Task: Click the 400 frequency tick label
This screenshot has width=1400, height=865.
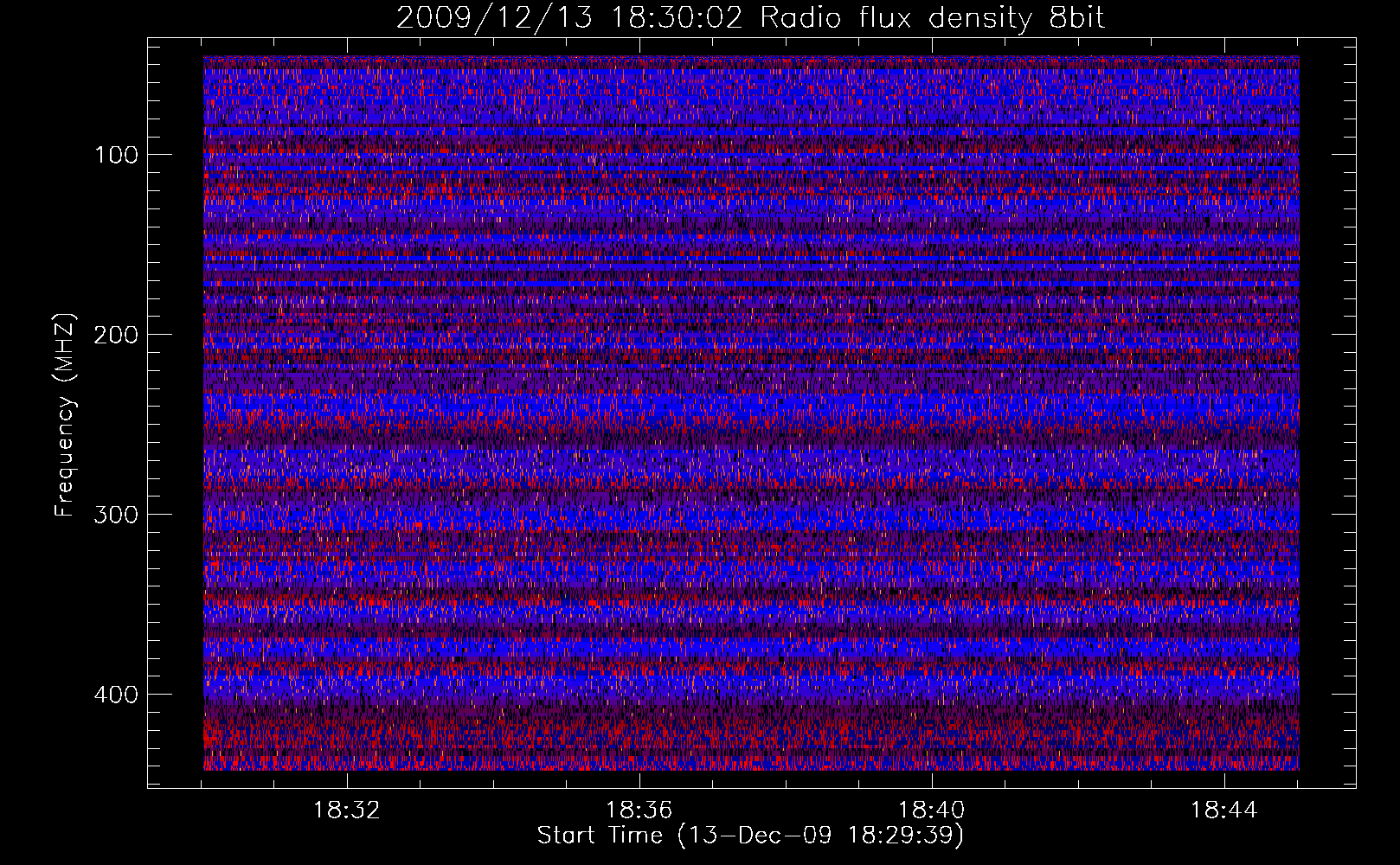Action: [116, 695]
